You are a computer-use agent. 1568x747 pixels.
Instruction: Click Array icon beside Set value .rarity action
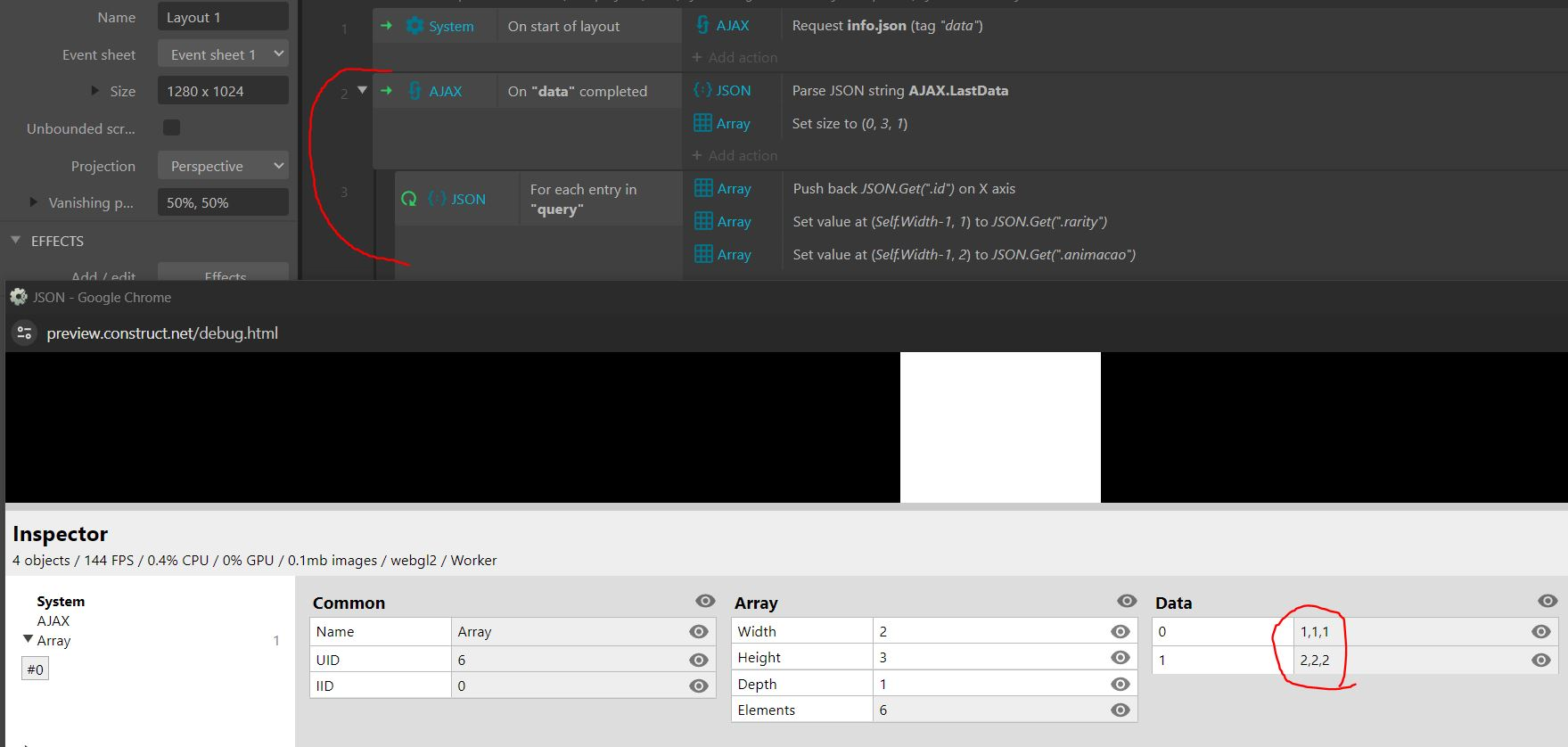pyautogui.click(x=703, y=221)
